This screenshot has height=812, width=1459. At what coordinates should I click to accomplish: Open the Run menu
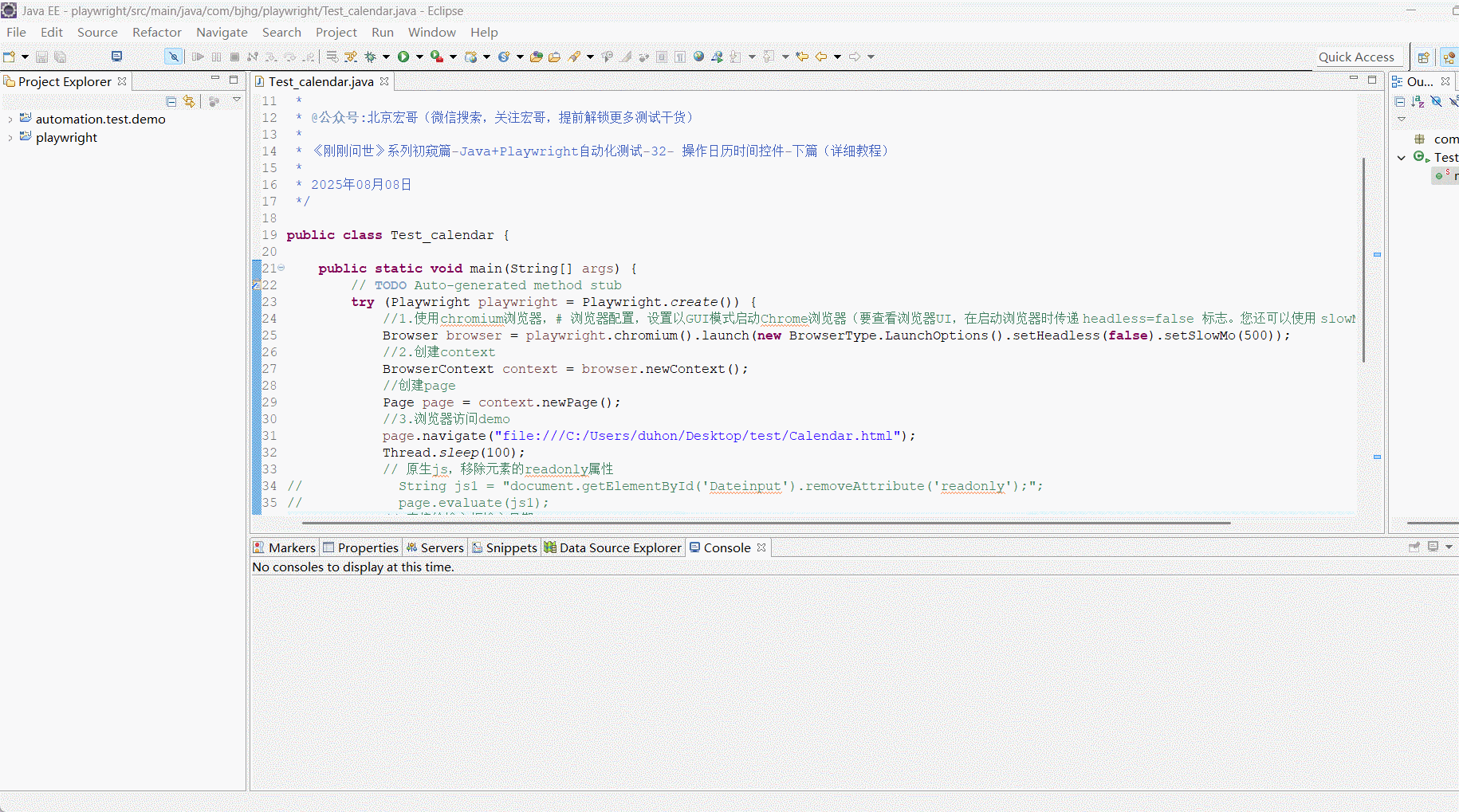(x=383, y=32)
